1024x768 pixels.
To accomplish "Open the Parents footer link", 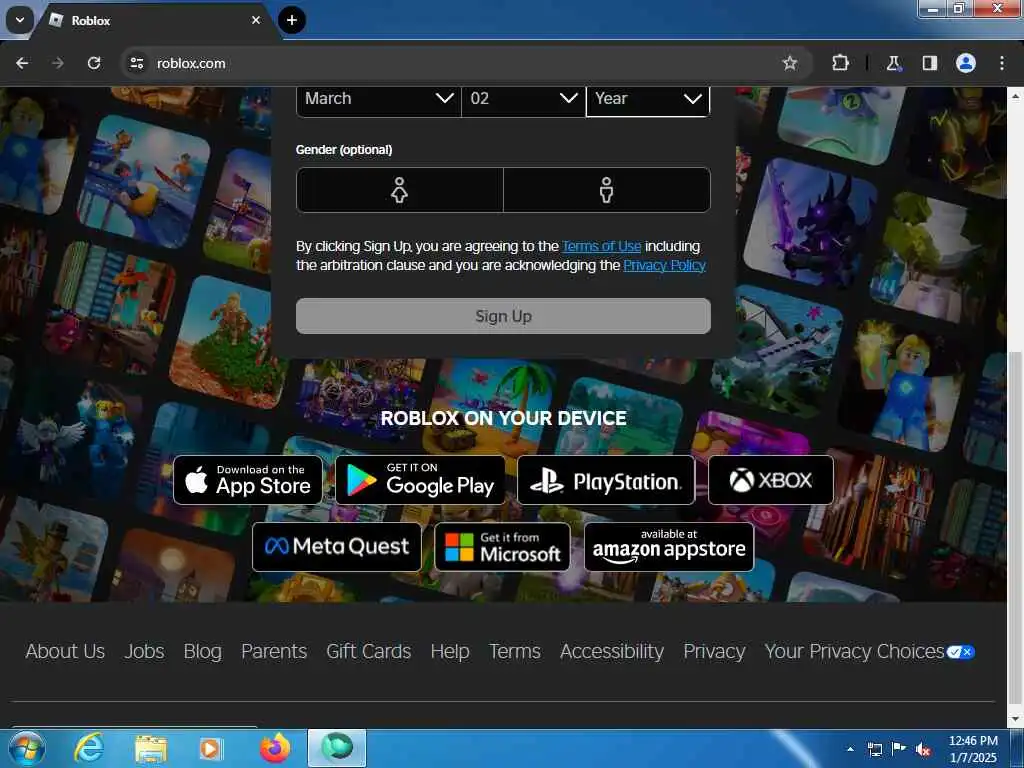I will [x=274, y=651].
